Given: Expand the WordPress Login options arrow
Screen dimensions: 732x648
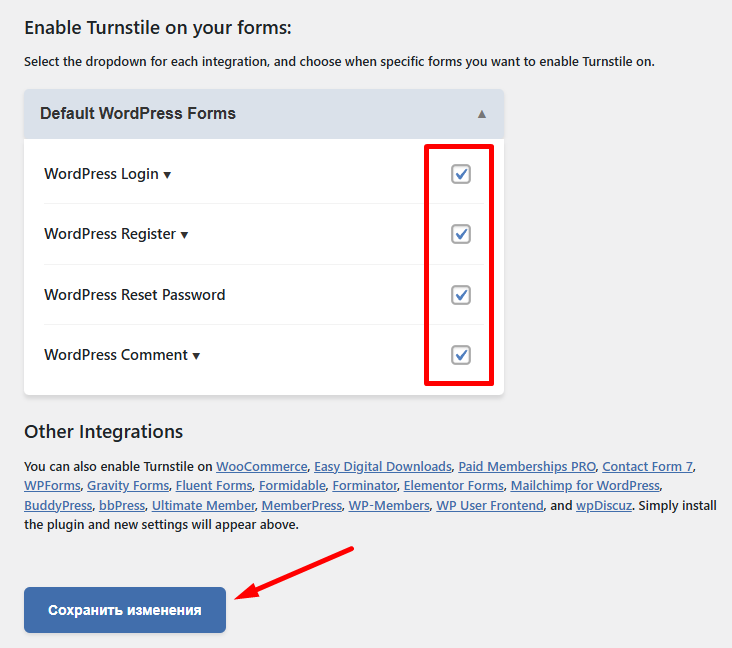Looking at the screenshot, I should [x=167, y=175].
